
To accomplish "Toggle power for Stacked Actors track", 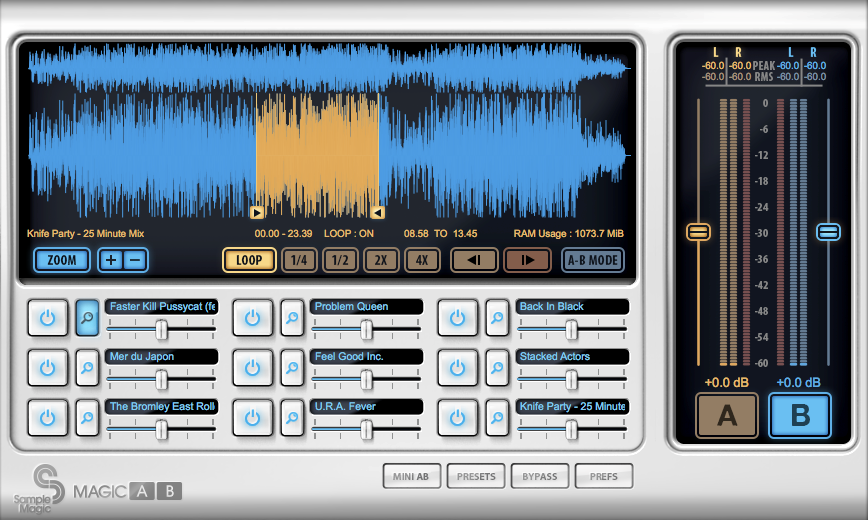I will coord(457,368).
